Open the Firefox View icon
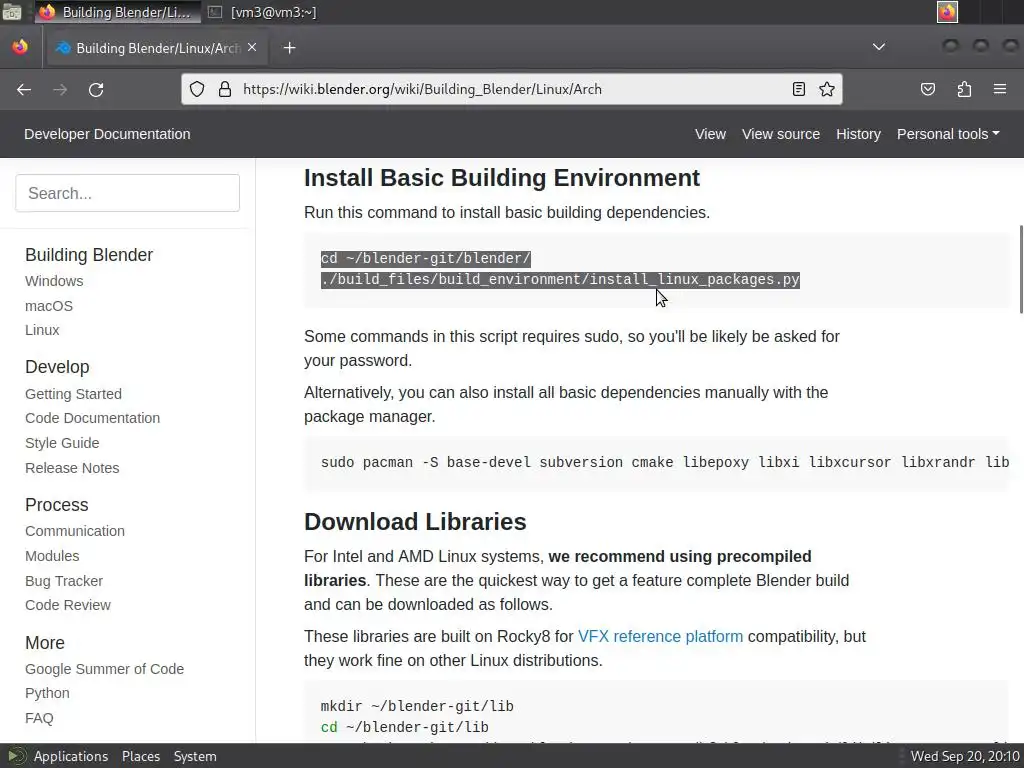The width and height of the screenshot is (1024, 768). point(20,48)
